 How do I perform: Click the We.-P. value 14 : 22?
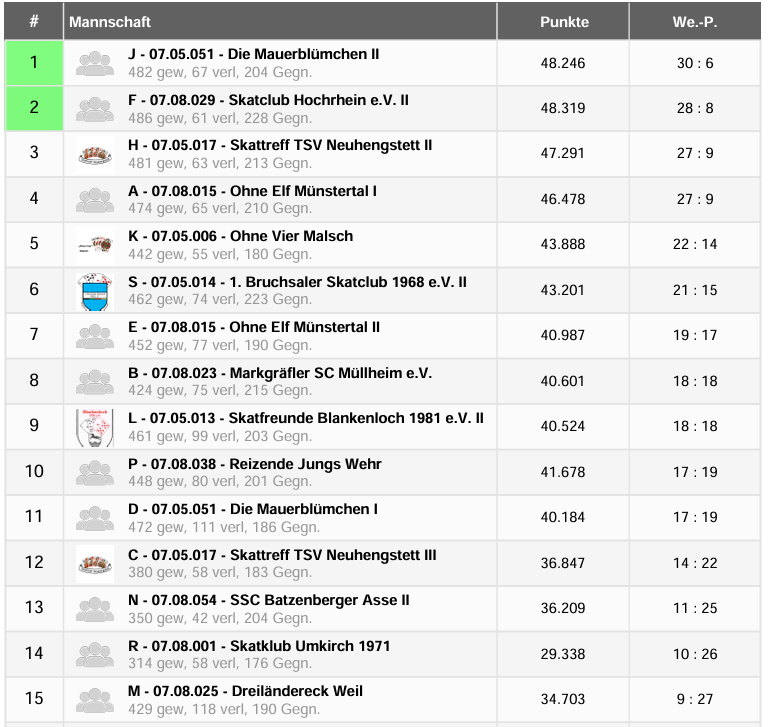click(x=695, y=563)
